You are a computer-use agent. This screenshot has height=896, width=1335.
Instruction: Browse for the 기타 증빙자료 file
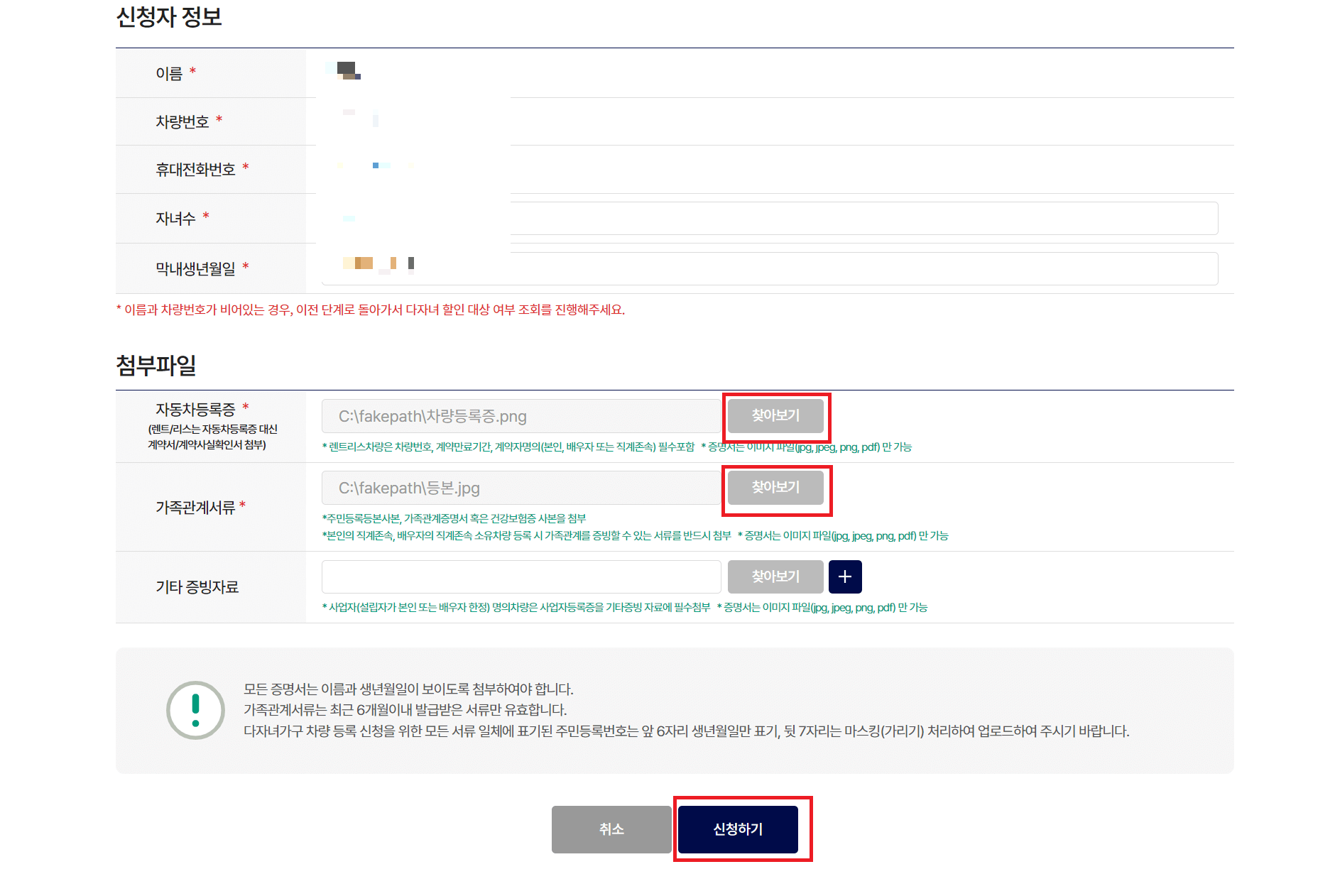(x=775, y=577)
